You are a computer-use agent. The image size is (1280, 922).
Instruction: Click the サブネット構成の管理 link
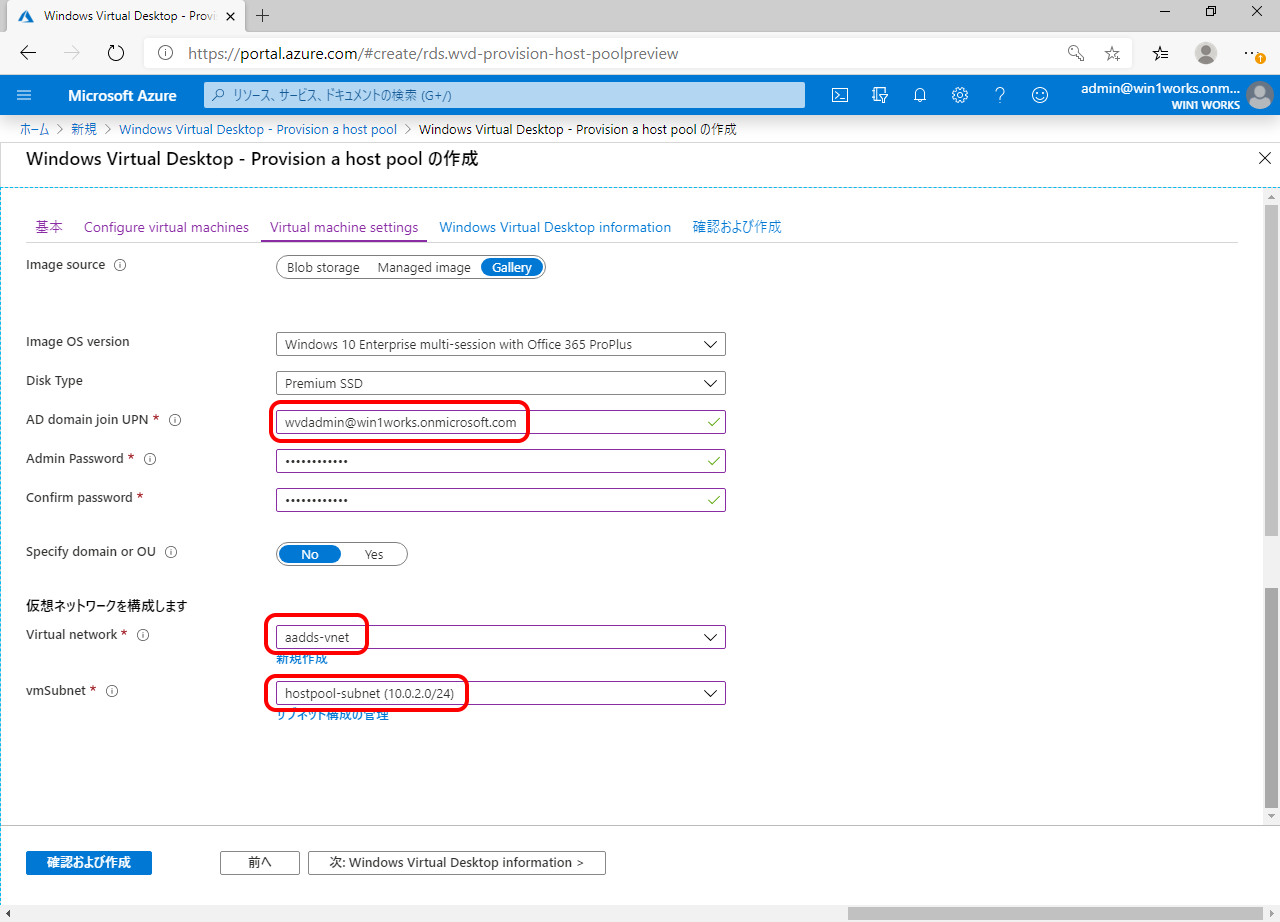[332, 714]
